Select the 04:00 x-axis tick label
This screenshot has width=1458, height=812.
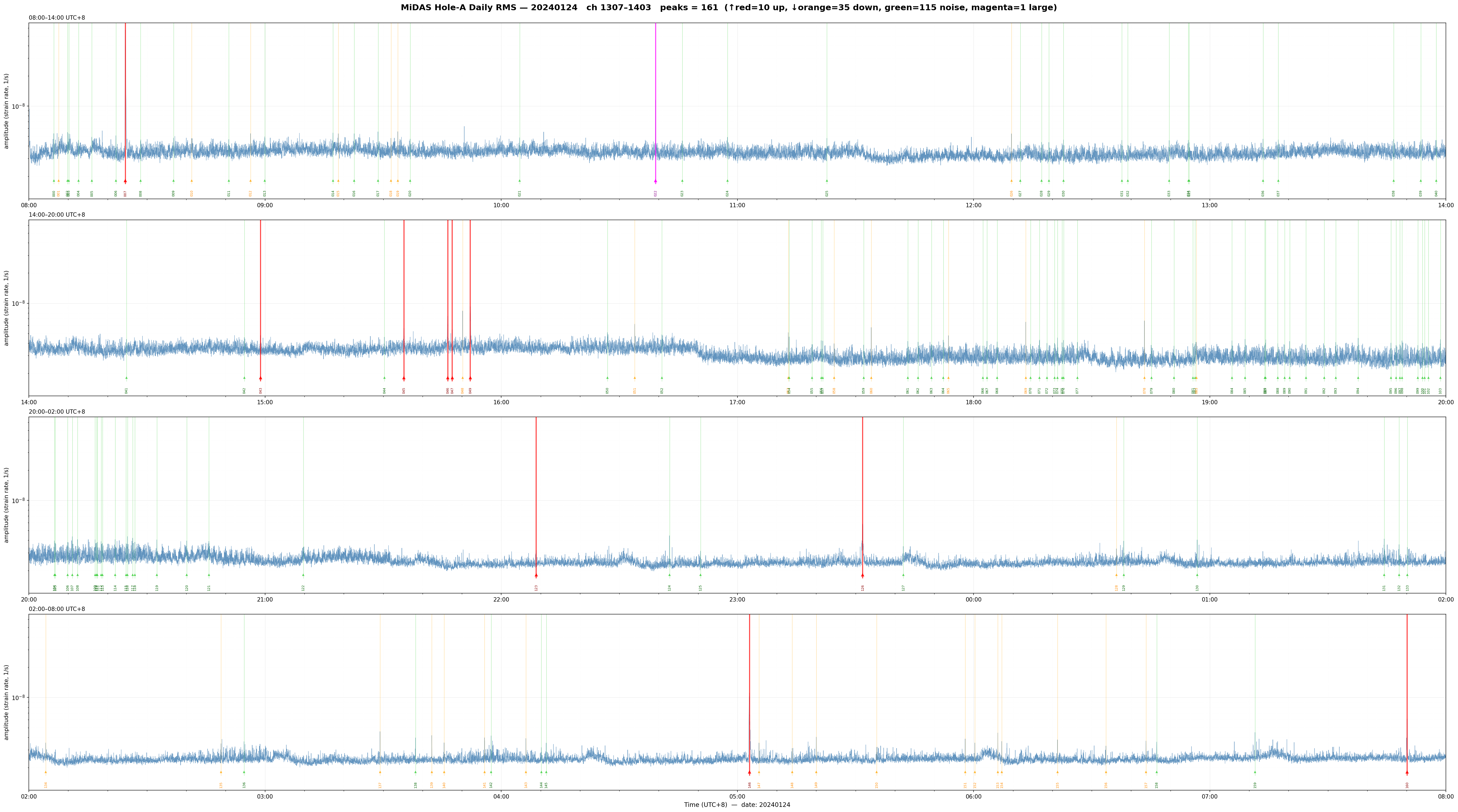(x=501, y=797)
